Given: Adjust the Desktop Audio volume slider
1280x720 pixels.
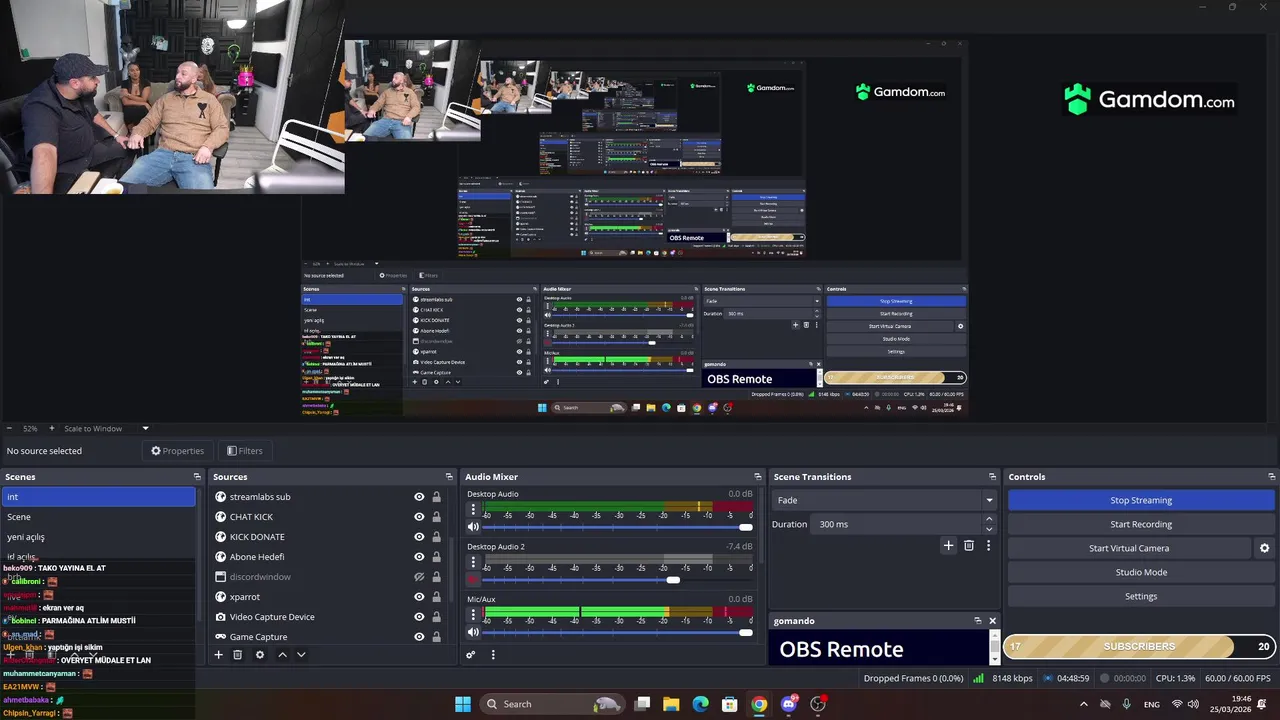Looking at the screenshot, I should click(x=618, y=527).
